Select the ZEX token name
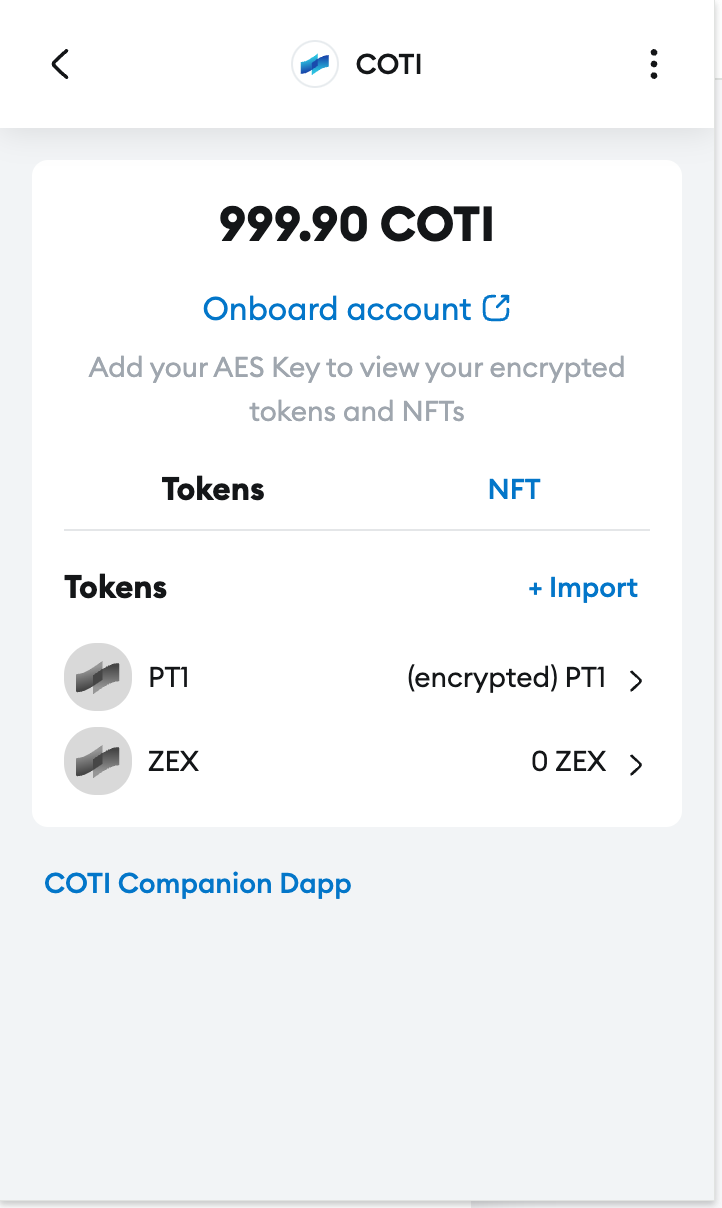Screen dimensions: 722x1208 click(x=174, y=762)
